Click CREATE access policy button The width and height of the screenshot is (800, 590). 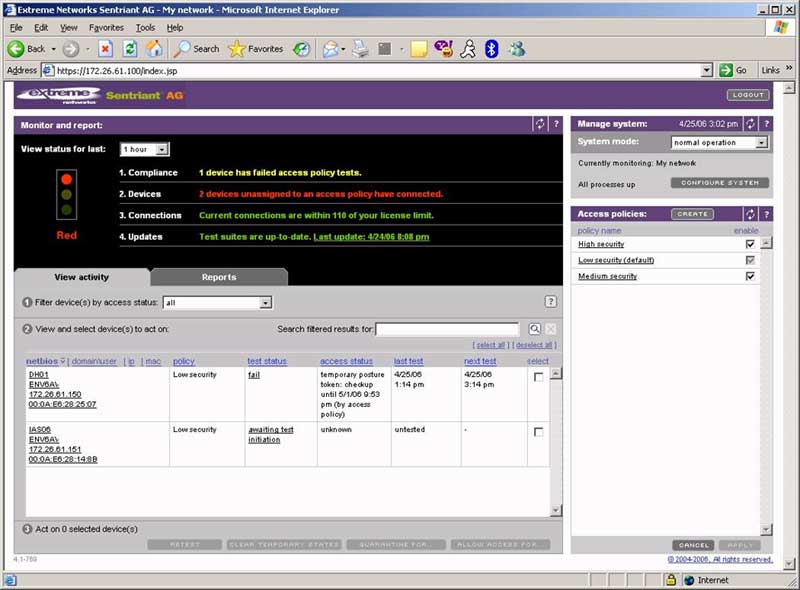692,214
